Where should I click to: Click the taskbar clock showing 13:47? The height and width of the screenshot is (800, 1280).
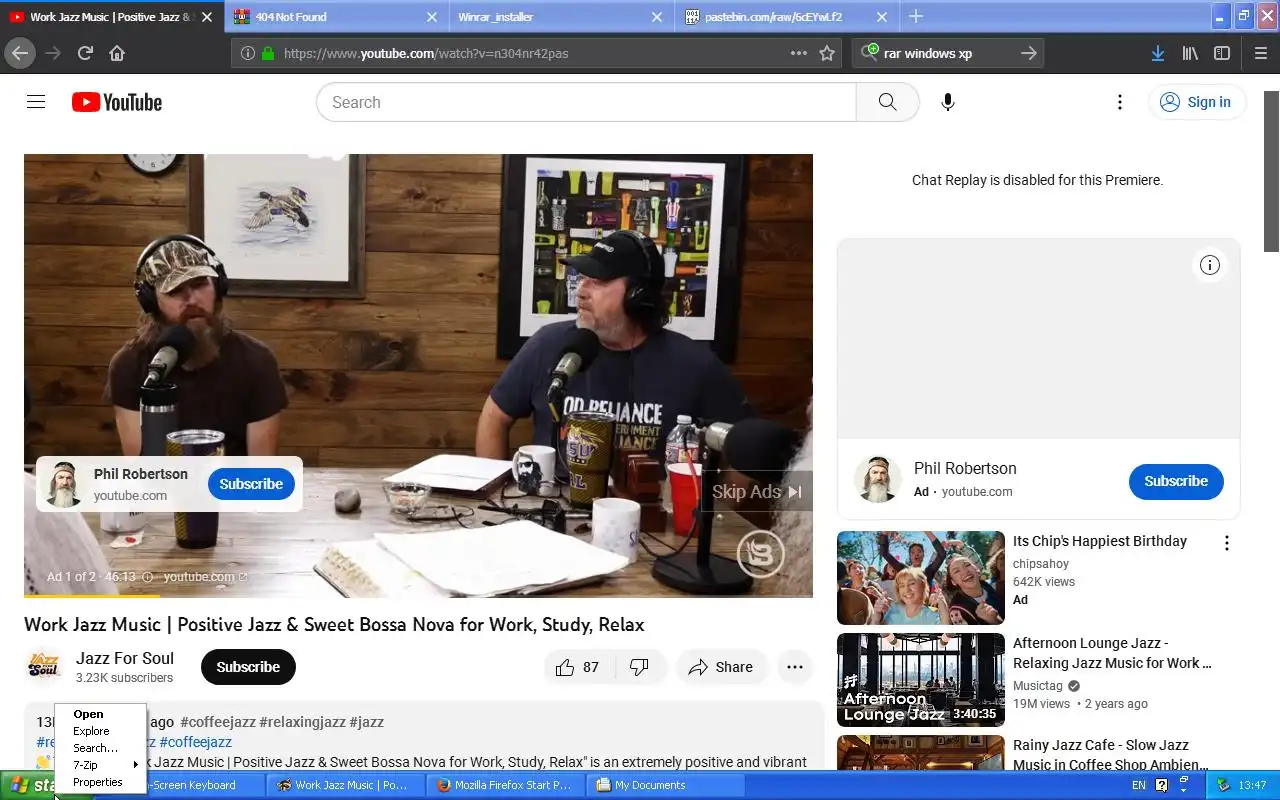coord(1252,785)
